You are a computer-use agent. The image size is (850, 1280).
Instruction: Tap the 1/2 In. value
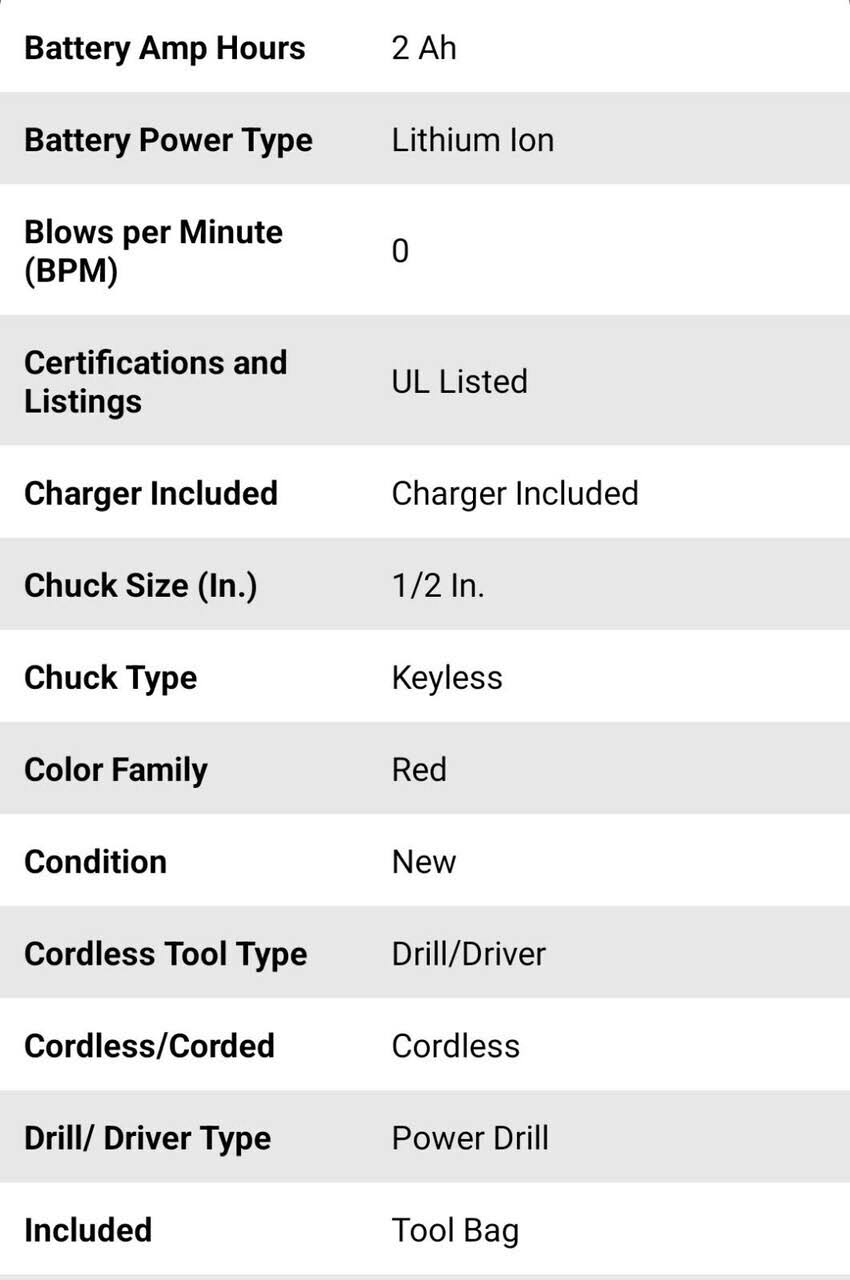(x=438, y=585)
